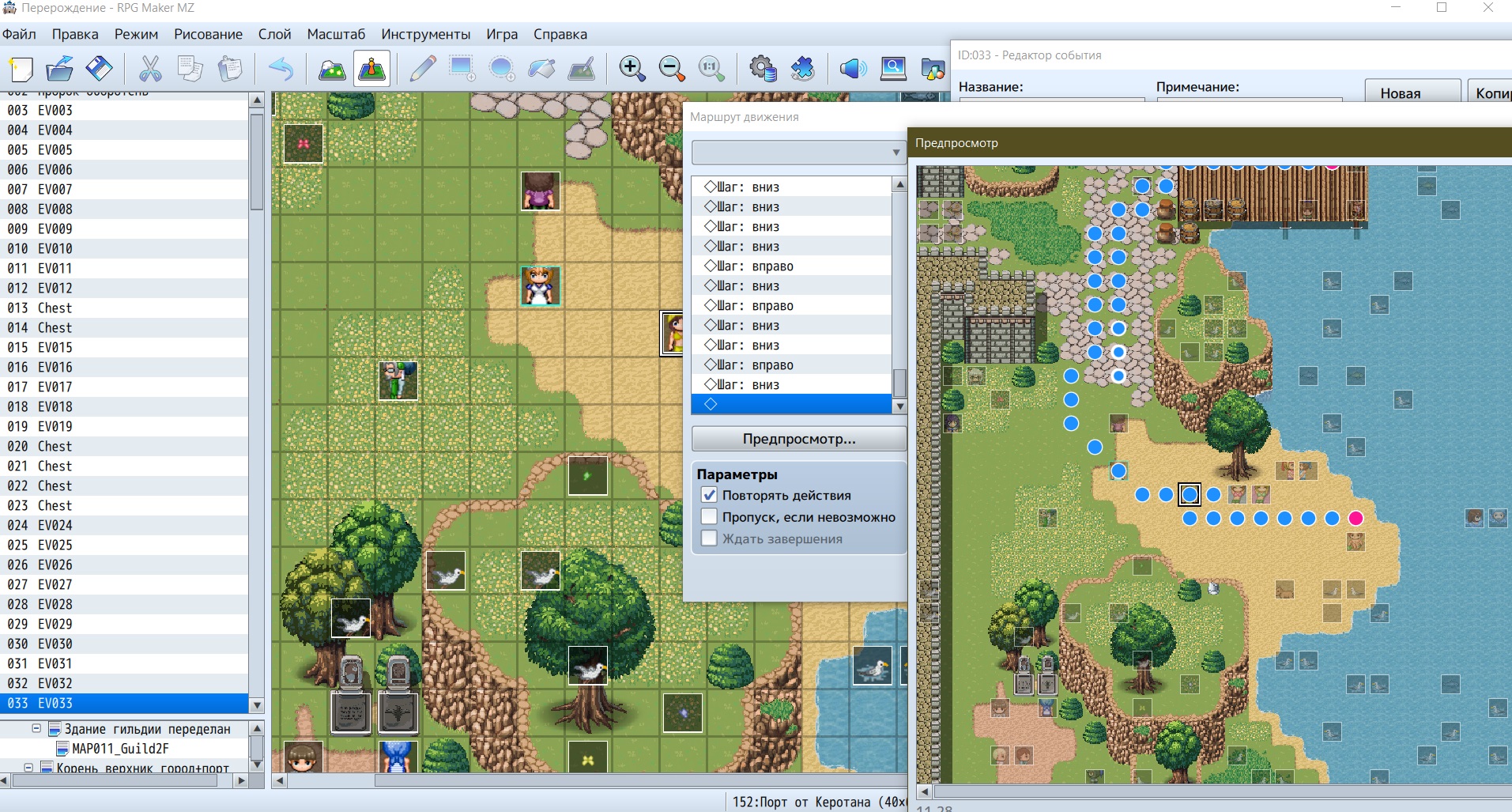
Task: Open the Plugin Manager
Action: pyautogui.click(x=803, y=69)
